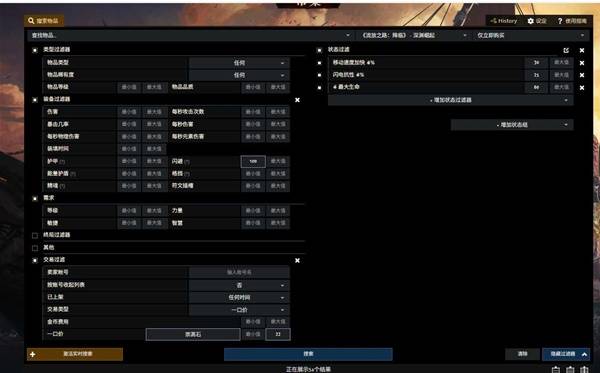
Task: Open the 增加状态组 dropdown
Action: 512,125
